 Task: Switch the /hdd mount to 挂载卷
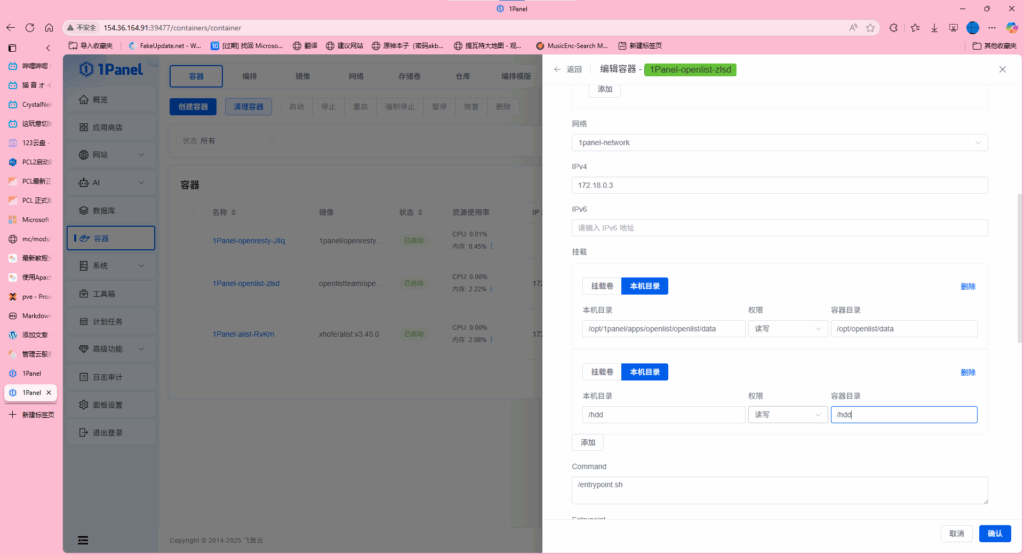[x=601, y=372]
